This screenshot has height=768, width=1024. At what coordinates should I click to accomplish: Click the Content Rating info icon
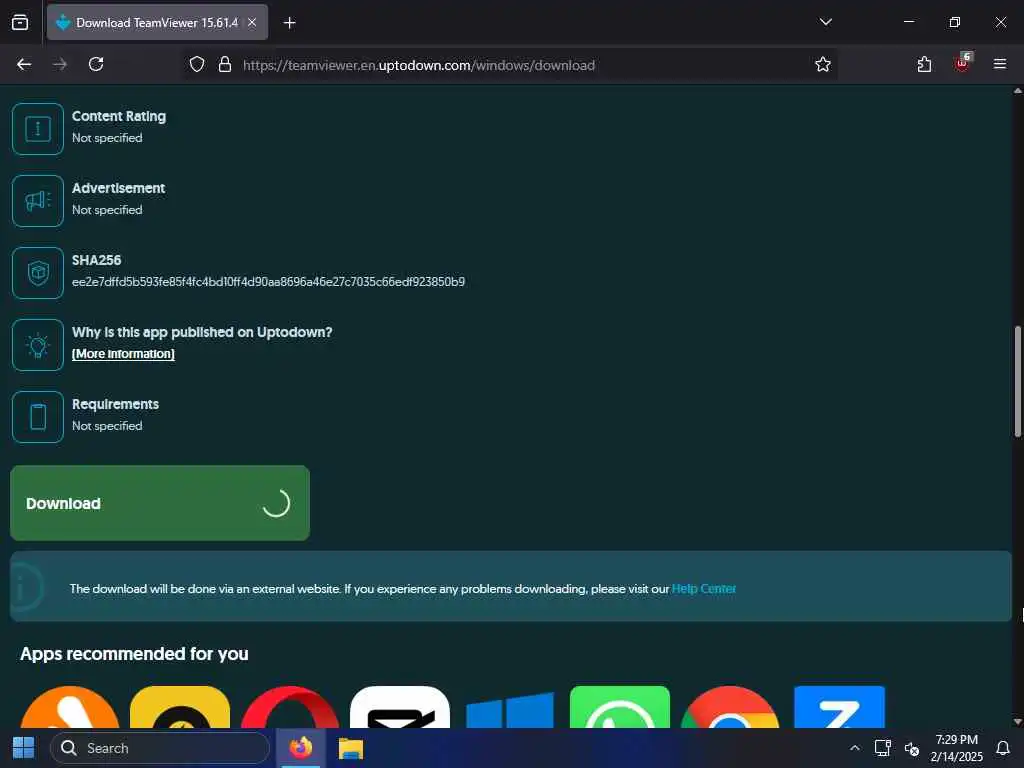38,129
